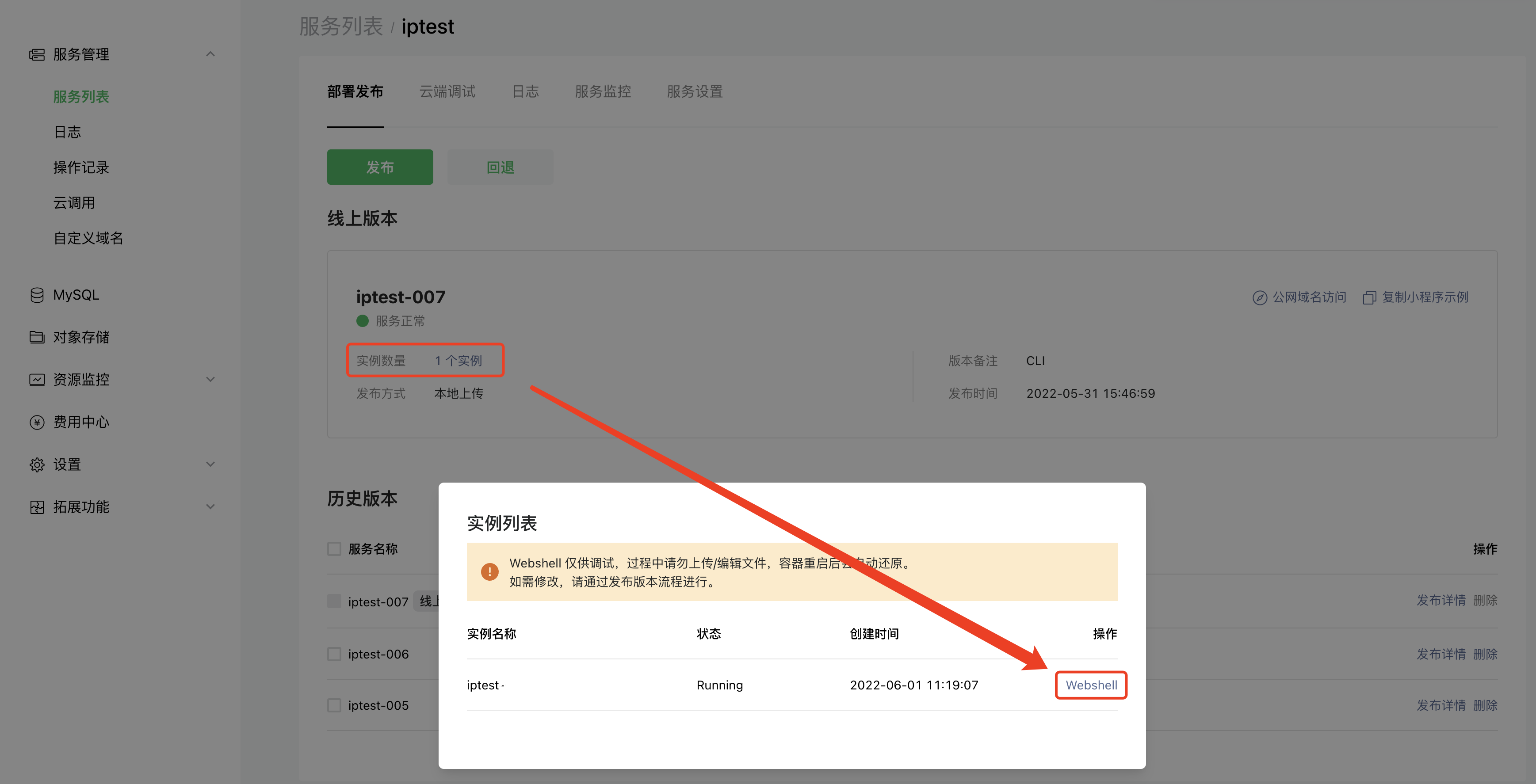1536x784 pixels.
Task: Click the 资源监控 monitor icon
Action: (x=37, y=380)
